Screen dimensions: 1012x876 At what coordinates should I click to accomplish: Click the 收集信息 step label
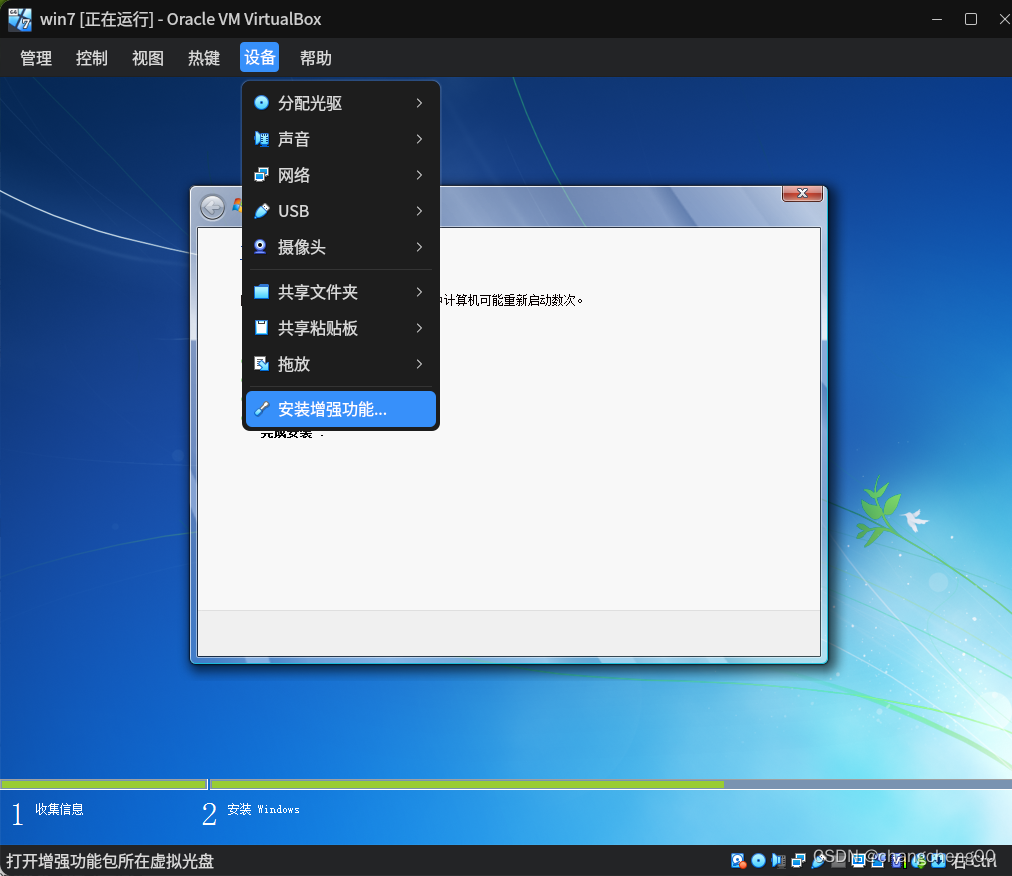click(59, 810)
